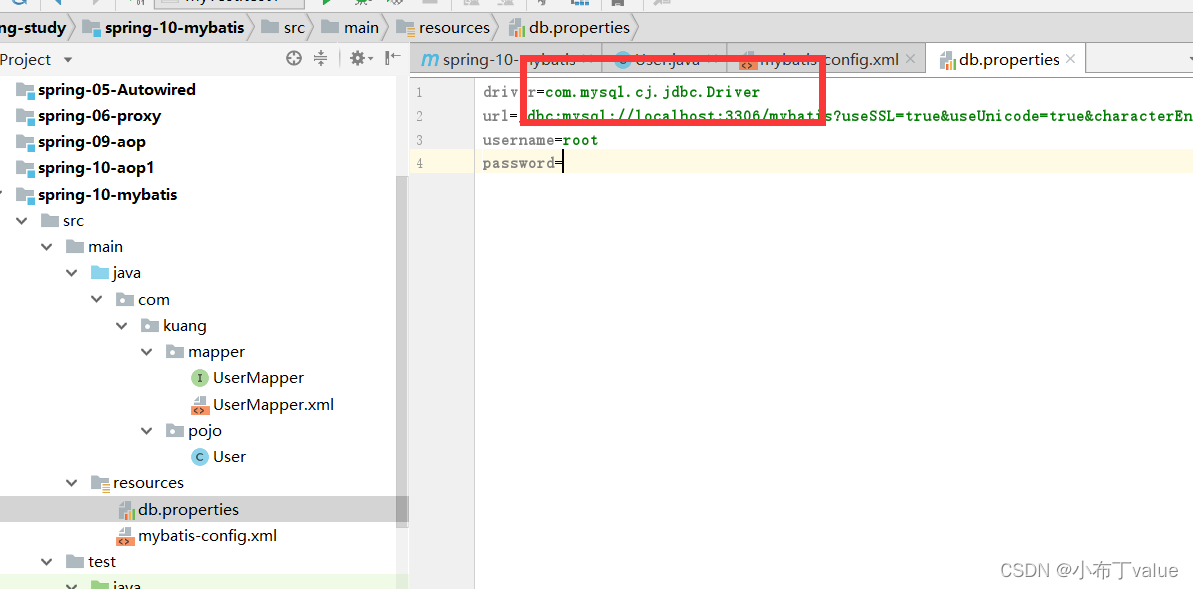The height and width of the screenshot is (589, 1193).
Task: Select db.properties file icon in tree
Action: (x=126, y=509)
